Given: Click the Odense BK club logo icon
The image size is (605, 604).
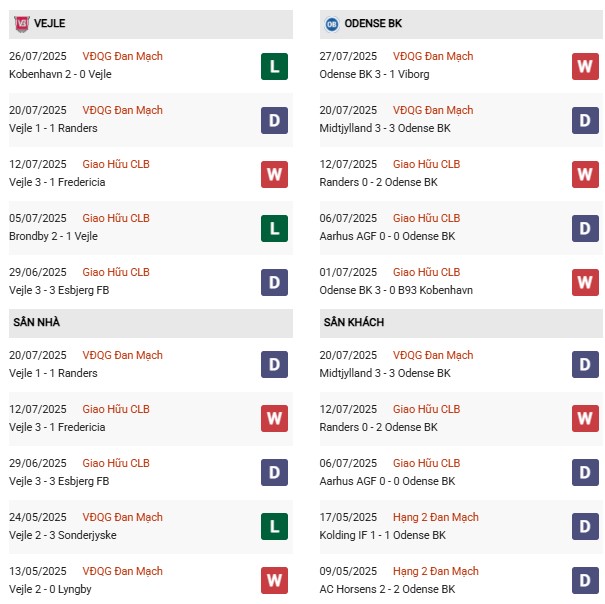Looking at the screenshot, I should pyautogui.click(x=332, y=23).
